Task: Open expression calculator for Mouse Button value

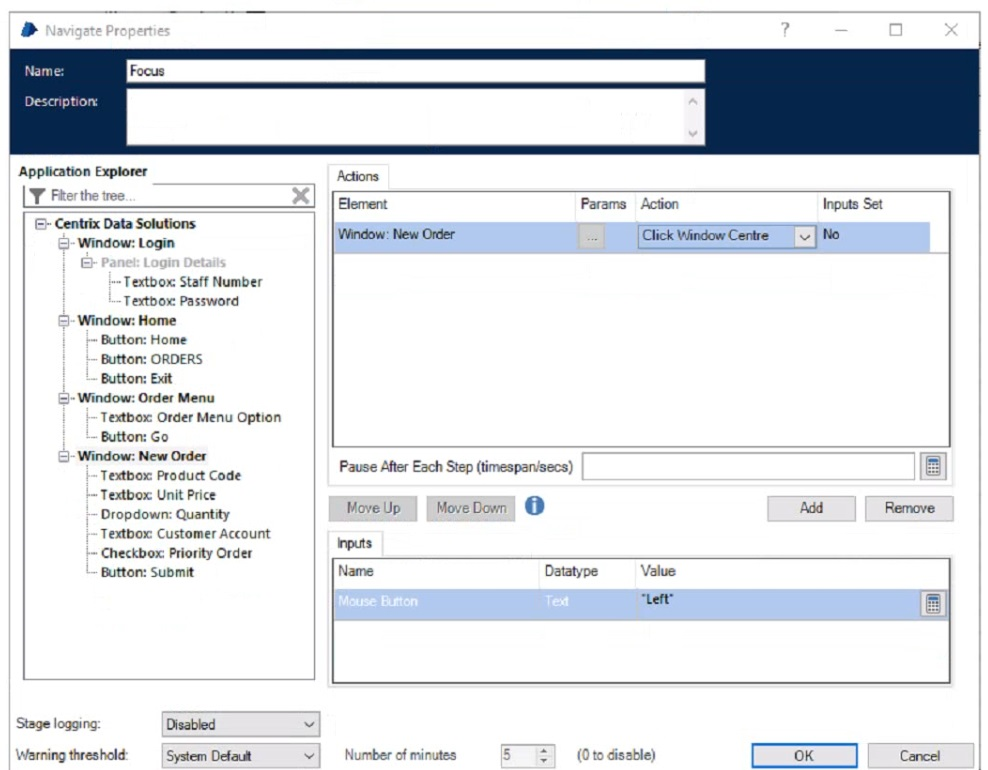Action: 933,603
